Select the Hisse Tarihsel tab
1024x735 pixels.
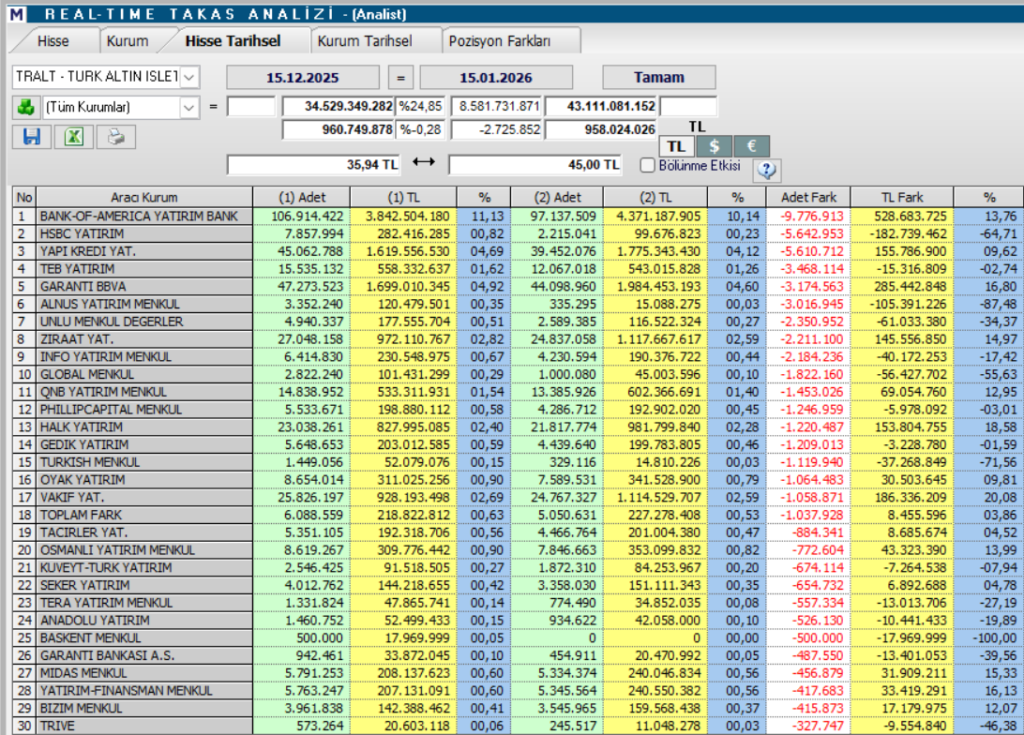coord(233,41)
